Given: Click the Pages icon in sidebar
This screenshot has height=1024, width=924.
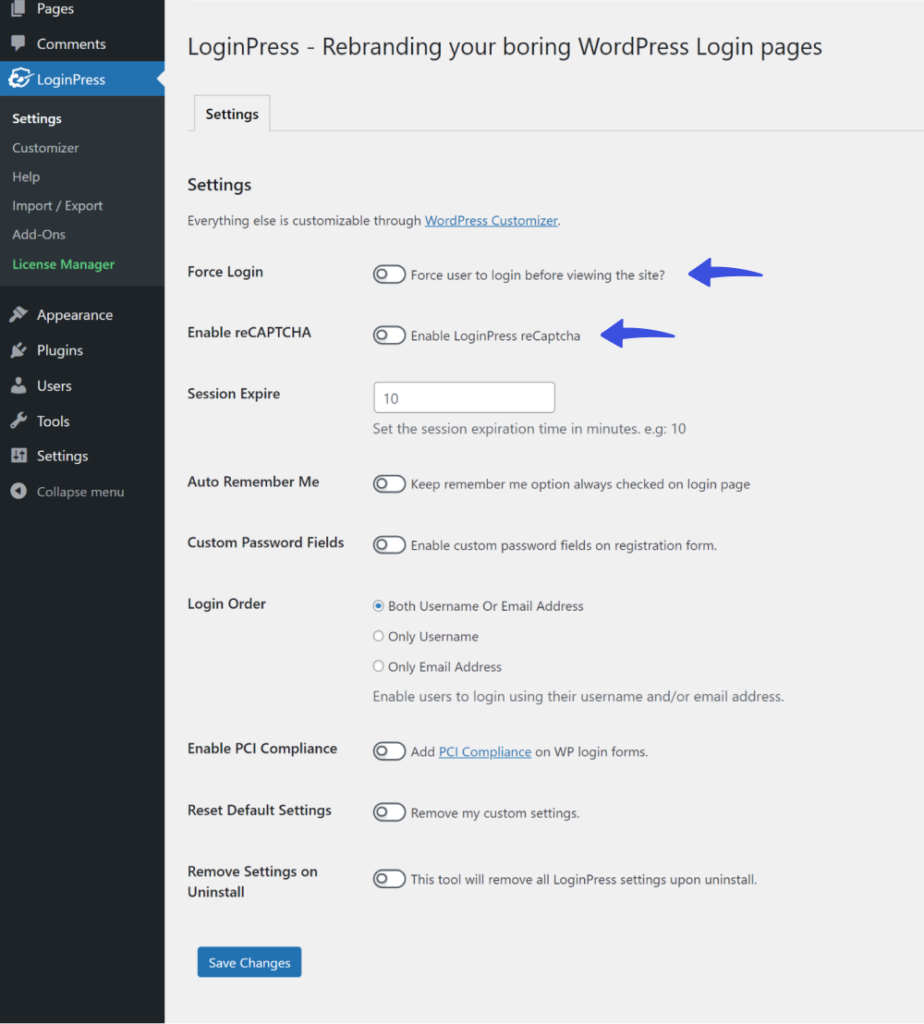Looking at the screenshot, I should coord(18,8).
